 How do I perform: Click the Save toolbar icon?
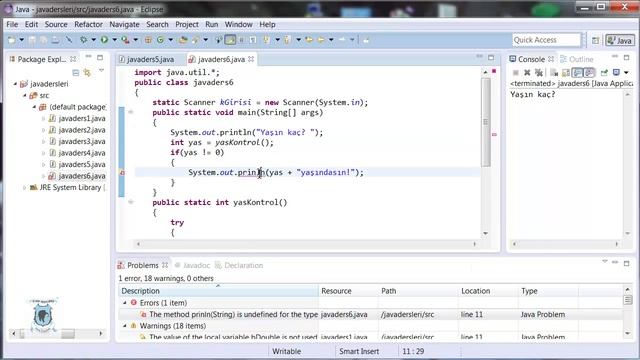click(x=32, y=40)
